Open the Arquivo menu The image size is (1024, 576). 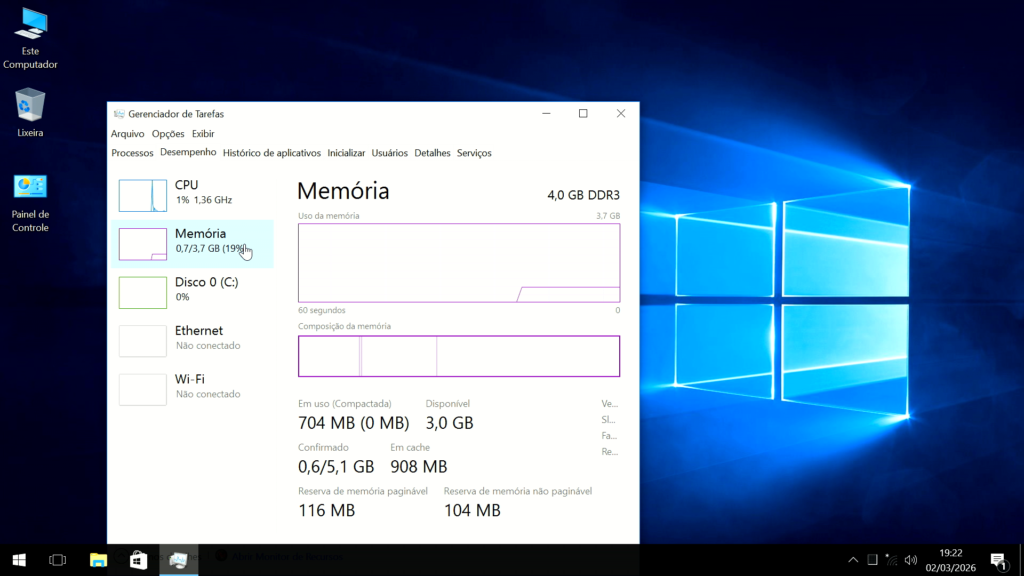pyautogui.click(x=127, y=134)
